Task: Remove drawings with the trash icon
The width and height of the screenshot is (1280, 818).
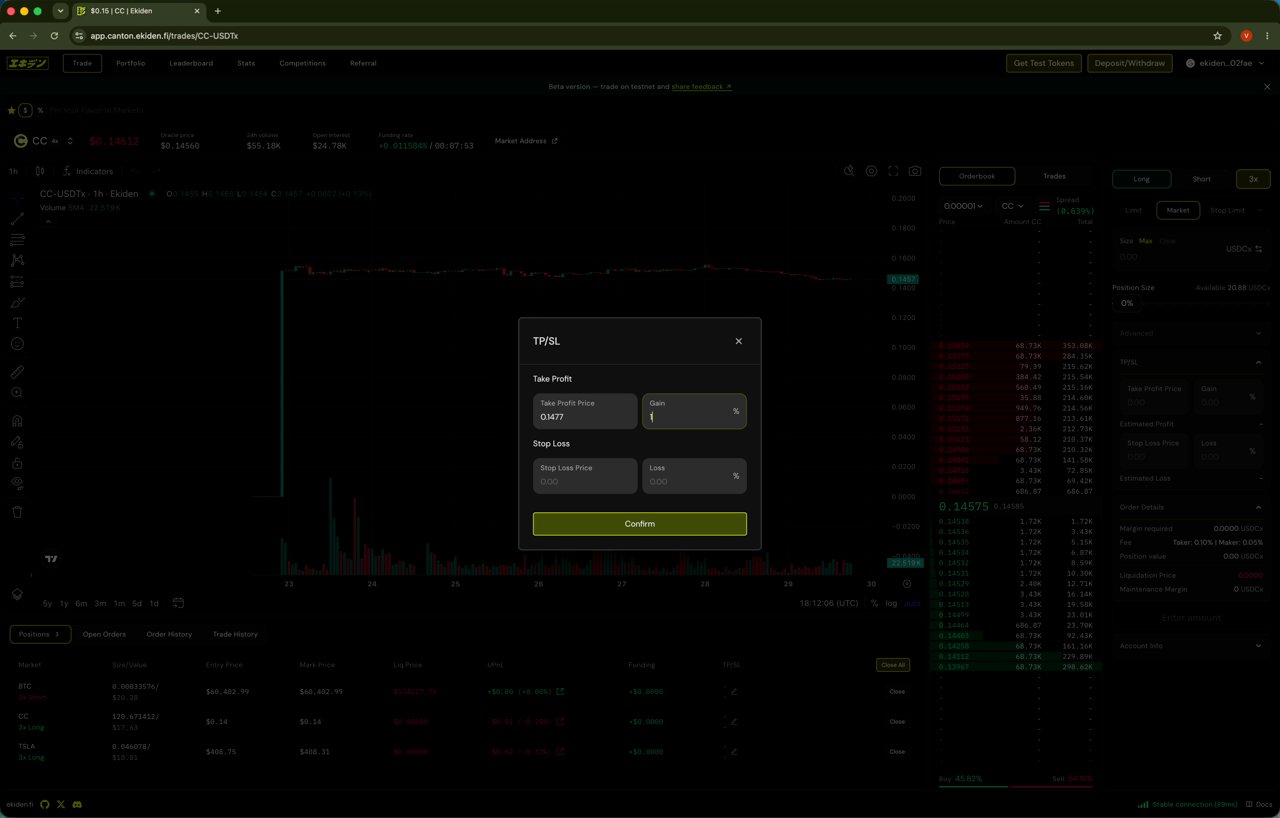Action: (17, 512)
